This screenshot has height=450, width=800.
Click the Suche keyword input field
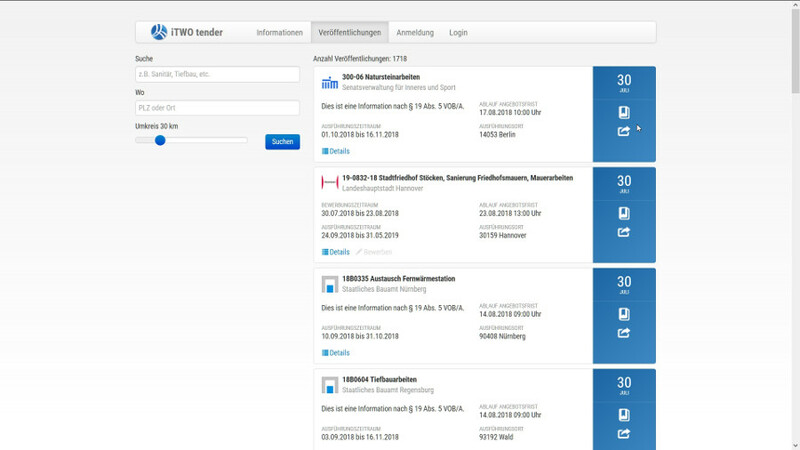point(217,75)
